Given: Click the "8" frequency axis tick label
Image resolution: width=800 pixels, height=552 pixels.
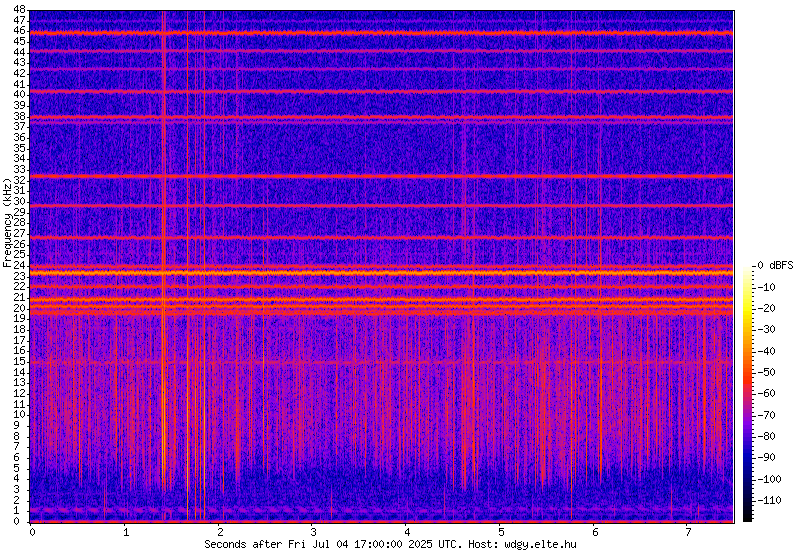Looking at the screenshot, I should pos(17,436).
